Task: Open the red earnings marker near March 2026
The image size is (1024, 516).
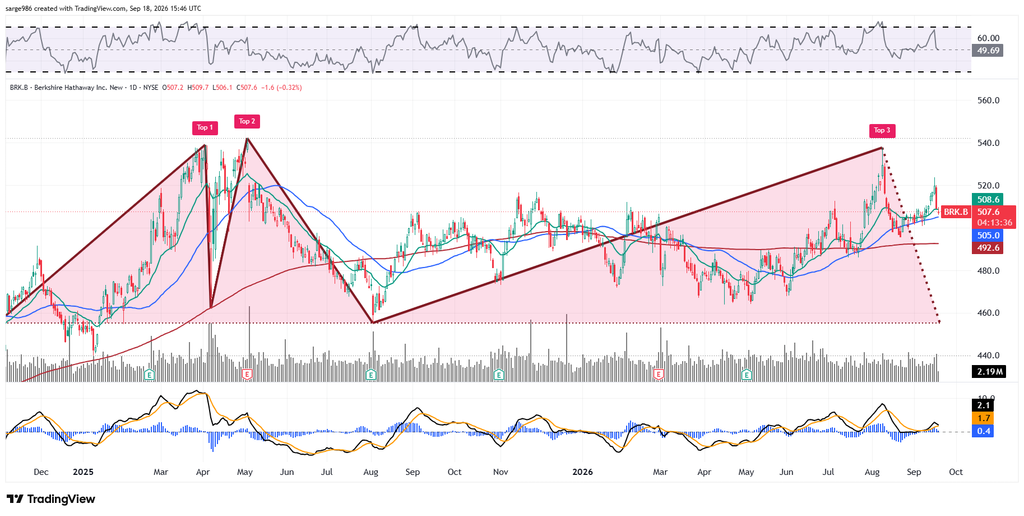Action: 659,374
